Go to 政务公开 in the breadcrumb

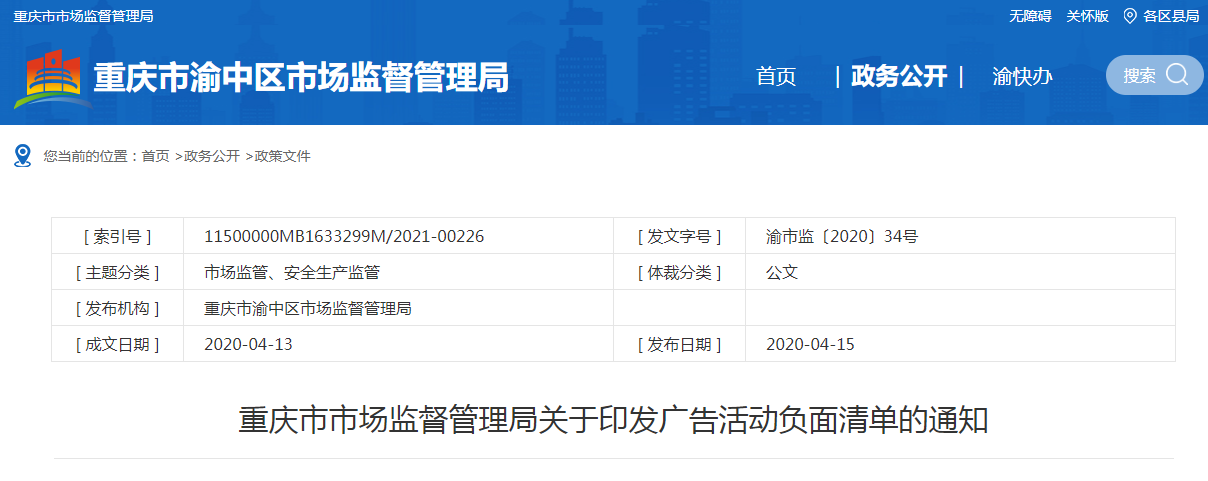click(x=212, y=156)
